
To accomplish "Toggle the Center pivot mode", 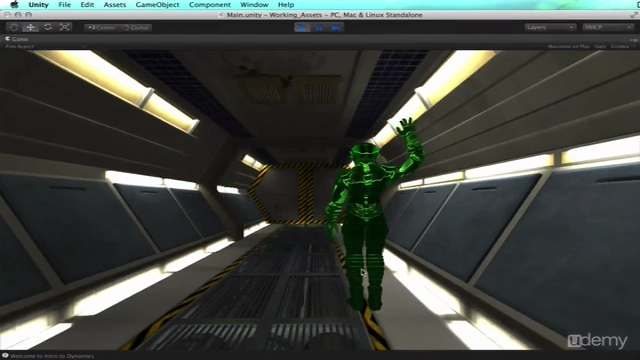I will point(102,28).
